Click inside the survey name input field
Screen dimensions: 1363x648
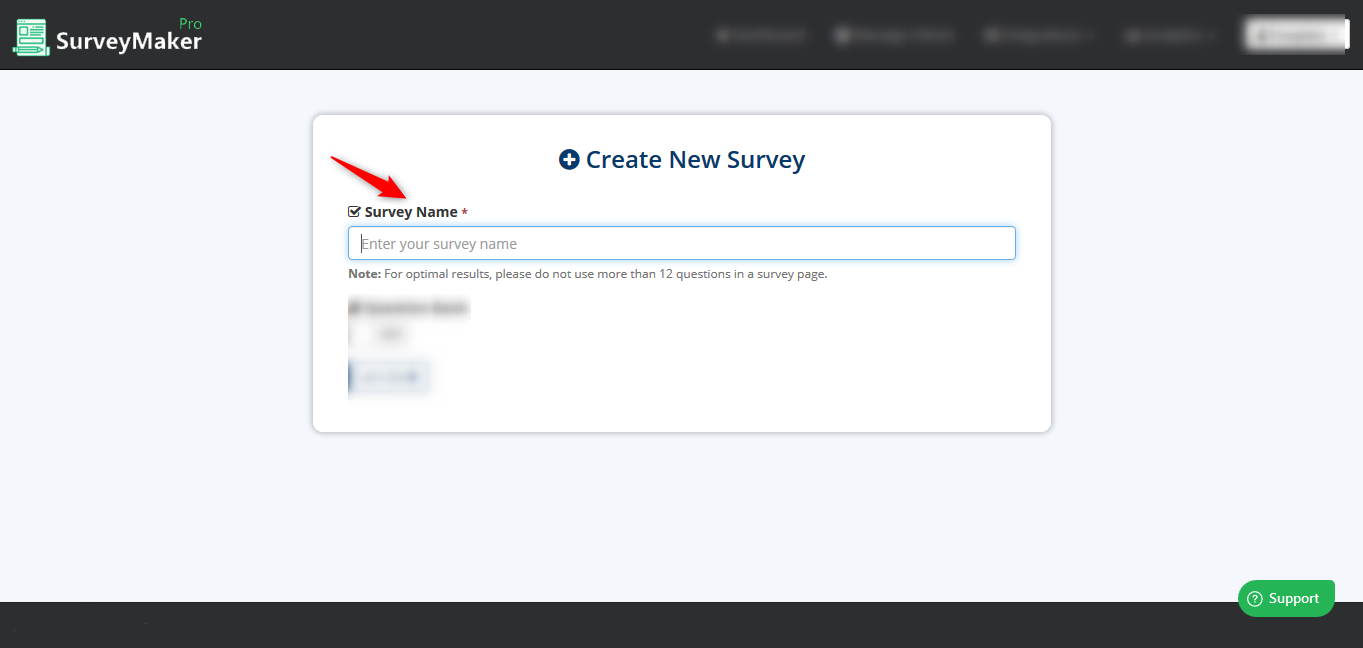681,243
